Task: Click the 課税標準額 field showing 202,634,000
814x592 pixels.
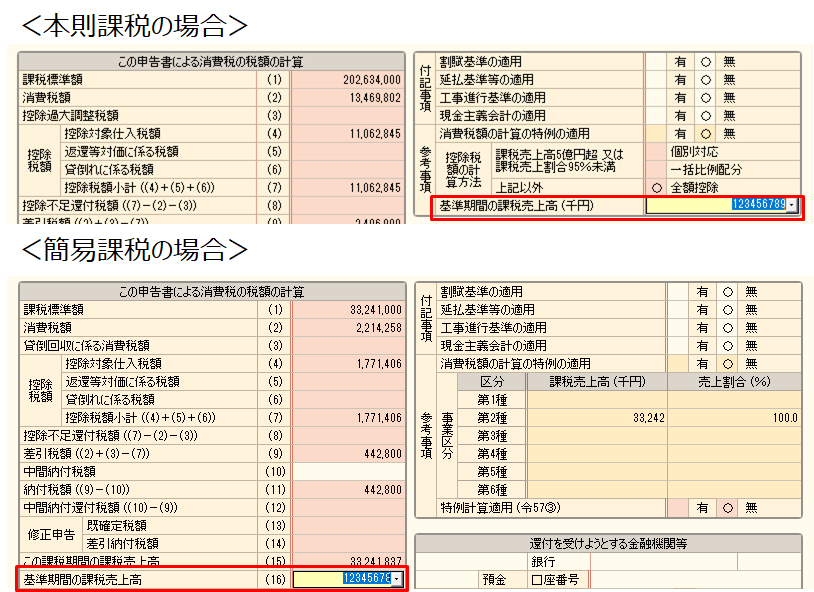Action: click(x=347, y=79)
